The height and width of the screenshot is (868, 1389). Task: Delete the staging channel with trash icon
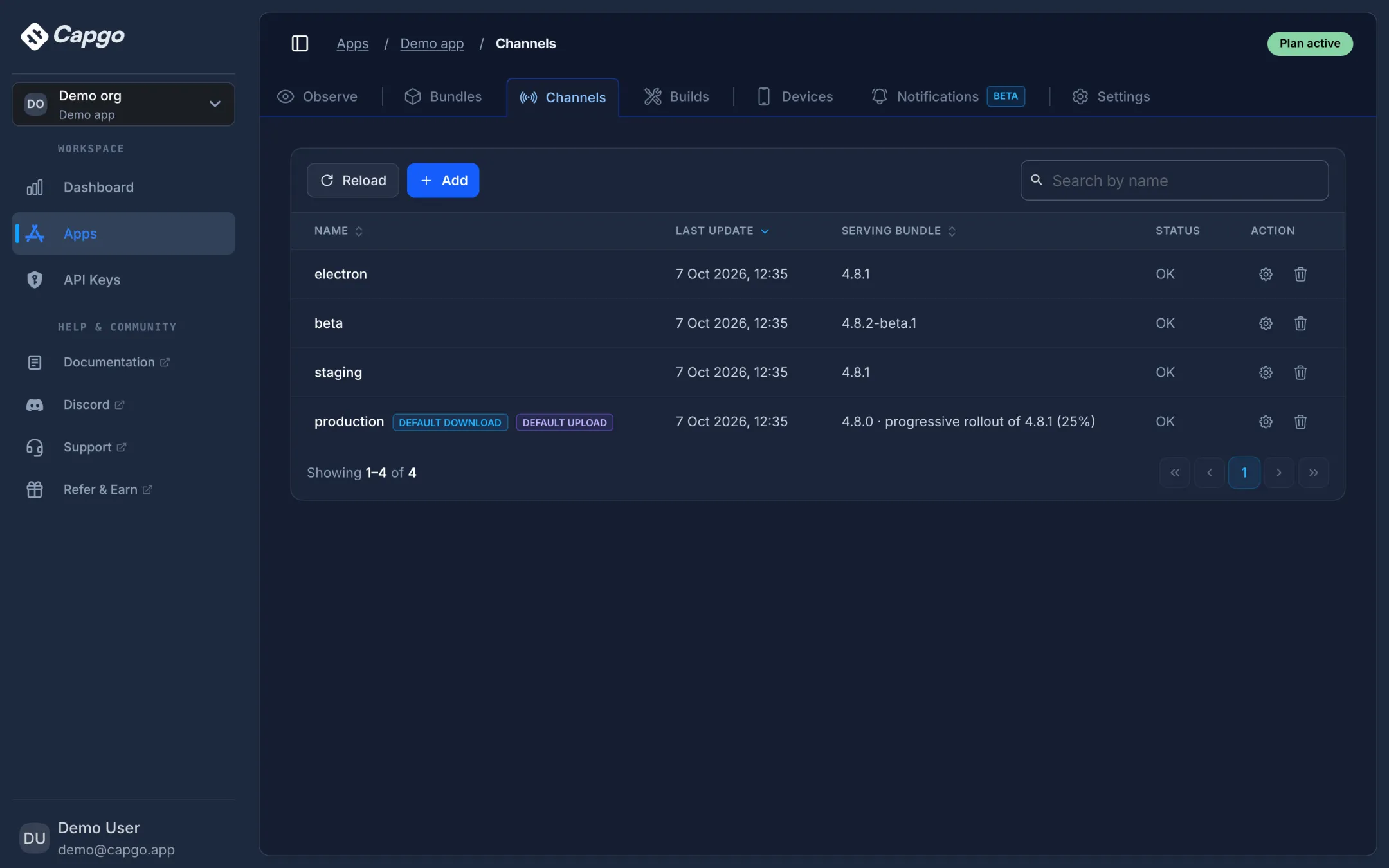pos(1300,372)
